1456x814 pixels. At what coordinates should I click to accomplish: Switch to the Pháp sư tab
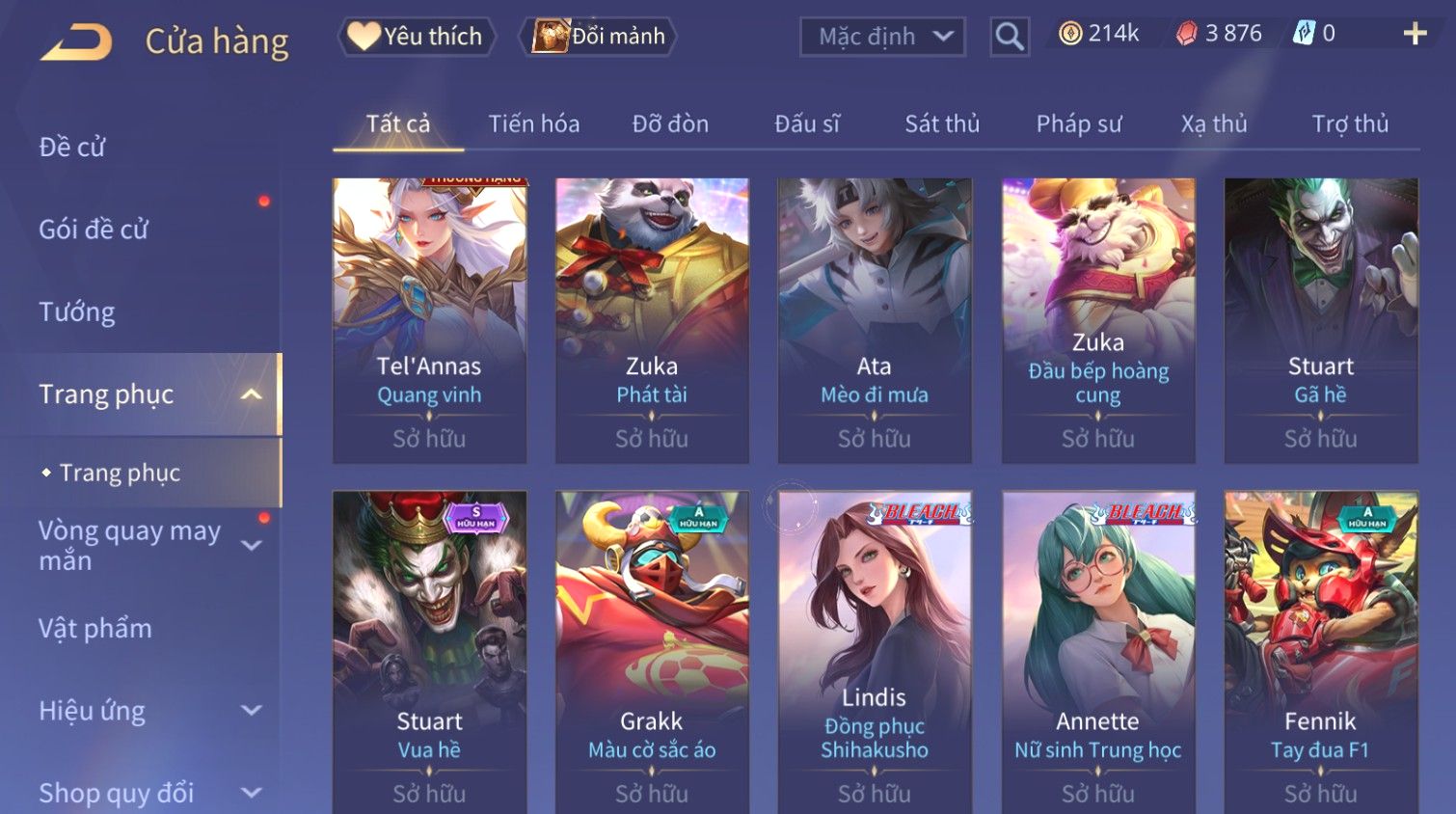[1079, 123]
